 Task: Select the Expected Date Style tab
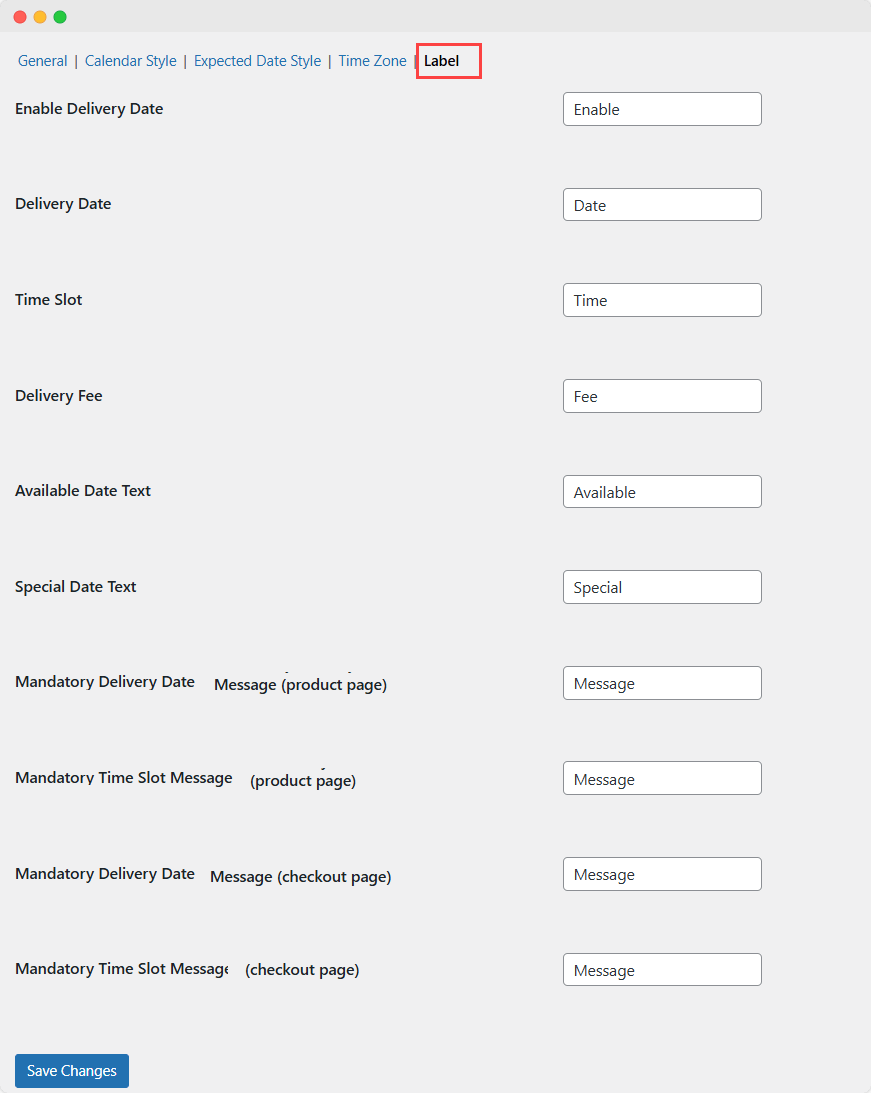click(257, 61)
